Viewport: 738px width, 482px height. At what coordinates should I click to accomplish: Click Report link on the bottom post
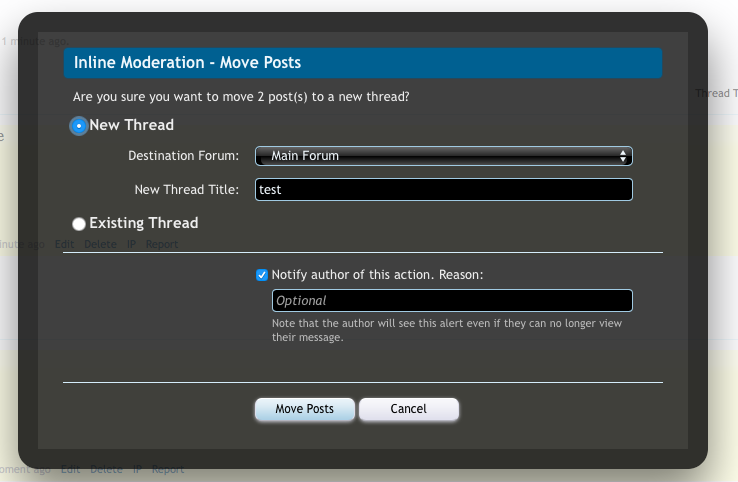168,469
